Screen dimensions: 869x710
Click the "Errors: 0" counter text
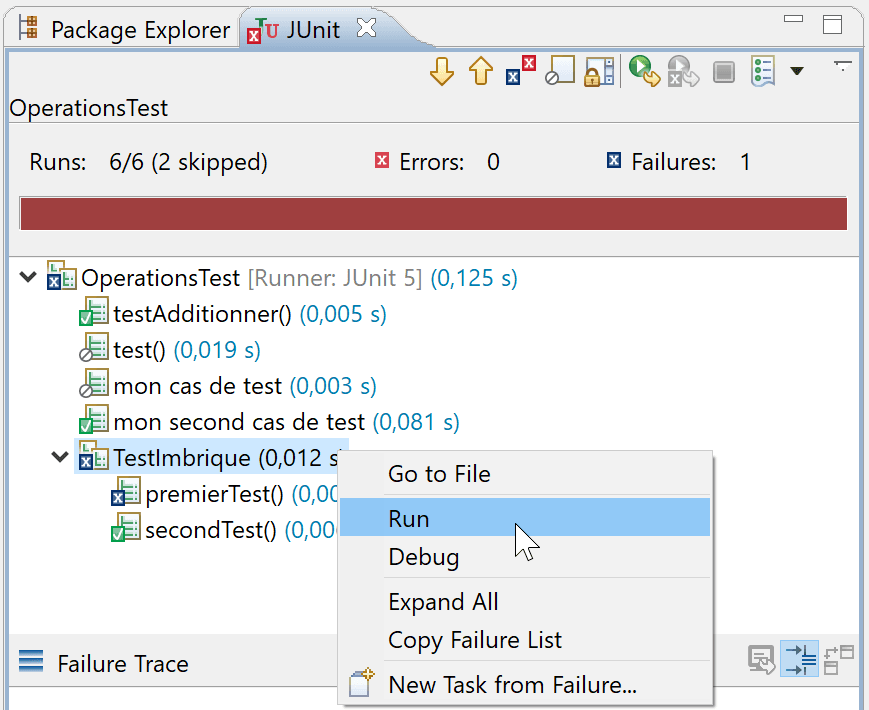coord(449,162)
